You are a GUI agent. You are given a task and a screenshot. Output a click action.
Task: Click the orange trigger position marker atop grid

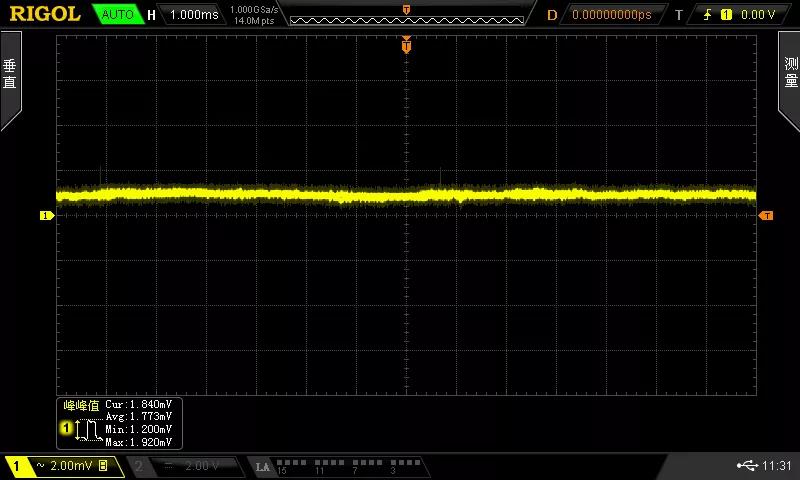(x=406, y=45)
